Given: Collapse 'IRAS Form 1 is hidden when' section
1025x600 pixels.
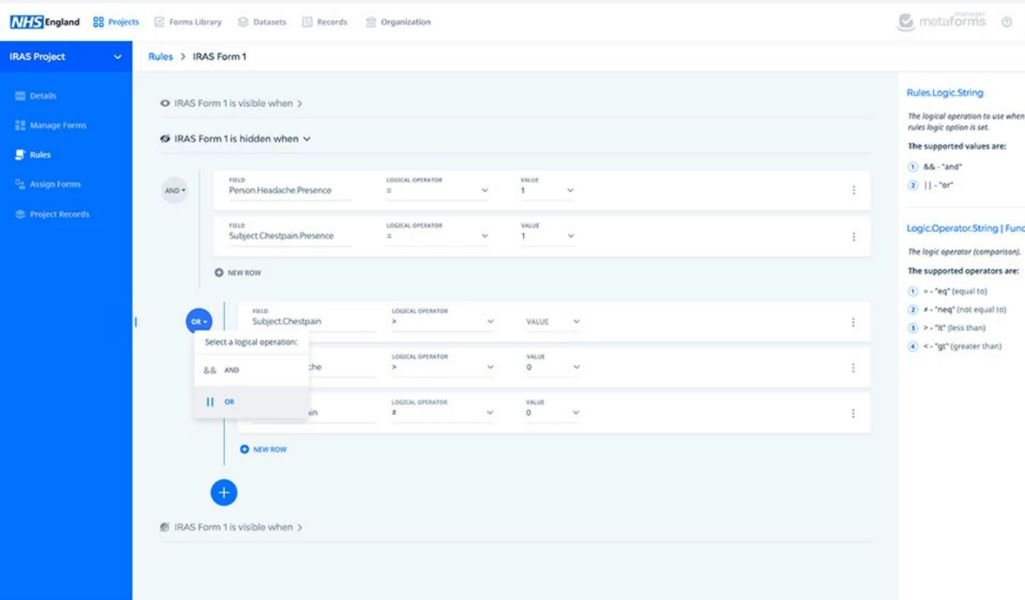Looking at the screenshot, I should [x=236, y=139].
